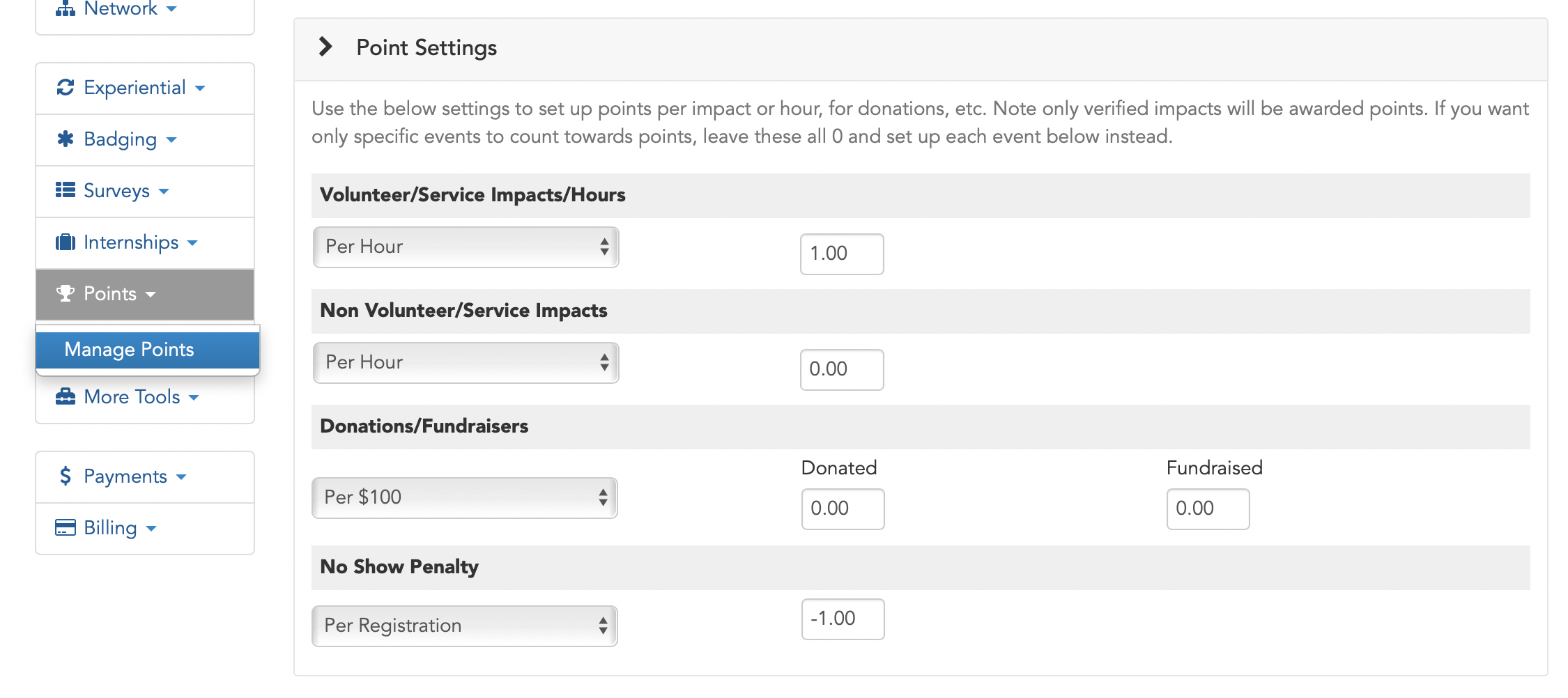
Task: Click the Volunteer/Service Impacts/Hours heading
Action: [x=472, y=195]
